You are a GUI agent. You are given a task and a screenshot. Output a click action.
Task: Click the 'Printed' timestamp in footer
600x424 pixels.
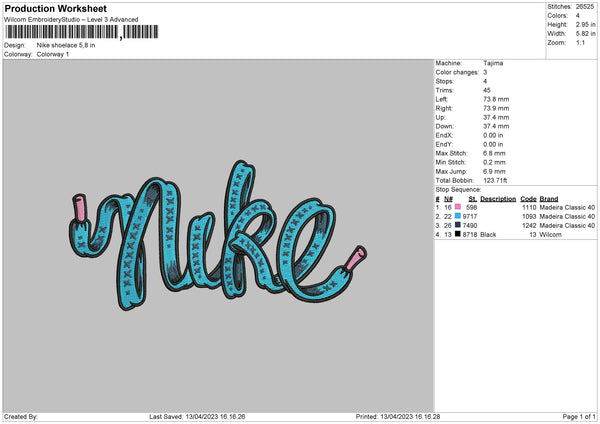tap(398, 416)
